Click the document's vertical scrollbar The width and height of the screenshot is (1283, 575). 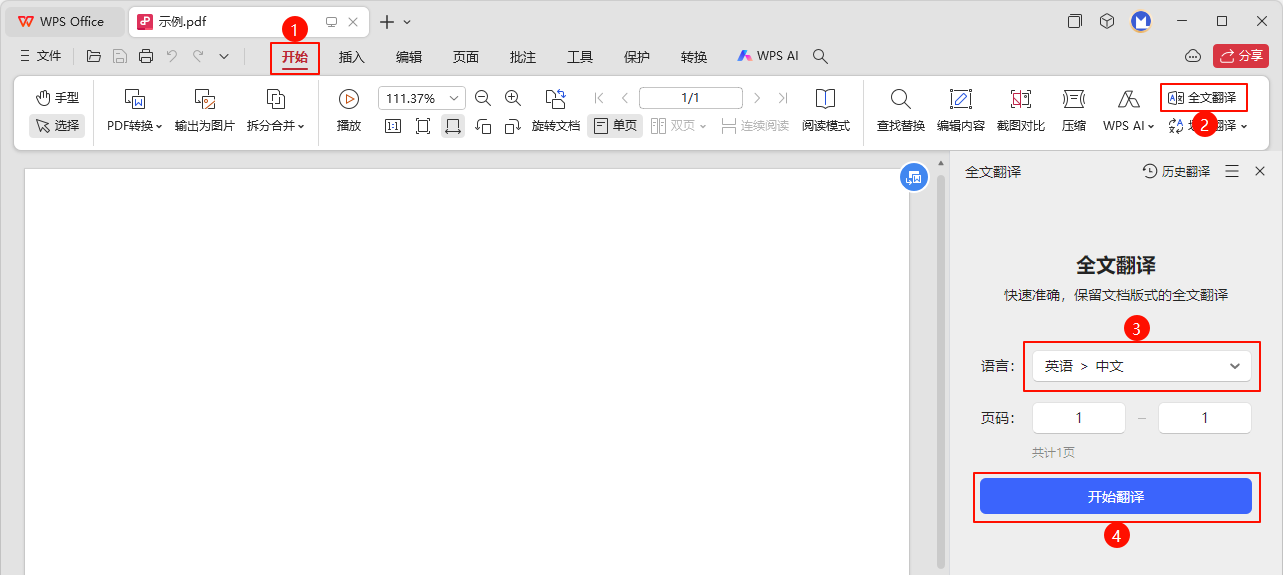click(940, 370)
